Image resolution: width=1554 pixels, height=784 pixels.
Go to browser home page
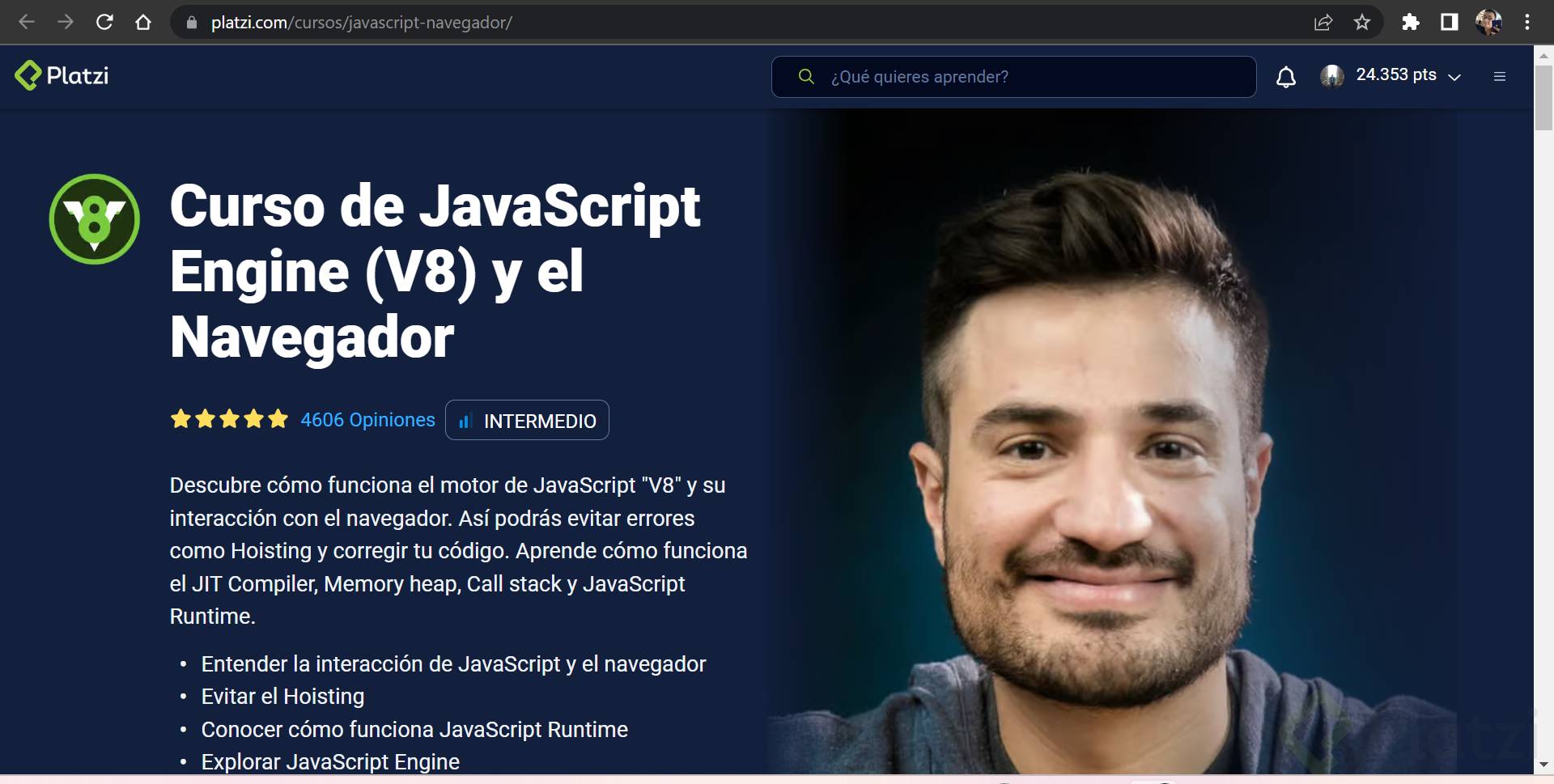pos(143,22)
